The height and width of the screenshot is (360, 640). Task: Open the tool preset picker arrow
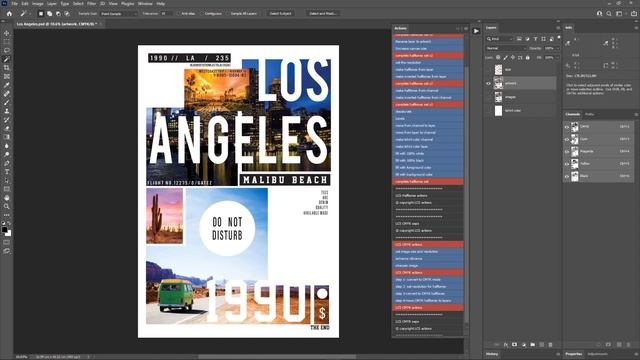click(30, 13)
